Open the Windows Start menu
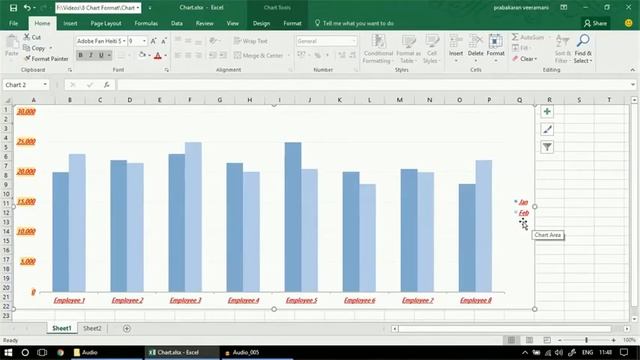The width and height of the screenshot is (640, 360). tap(8, 352)
